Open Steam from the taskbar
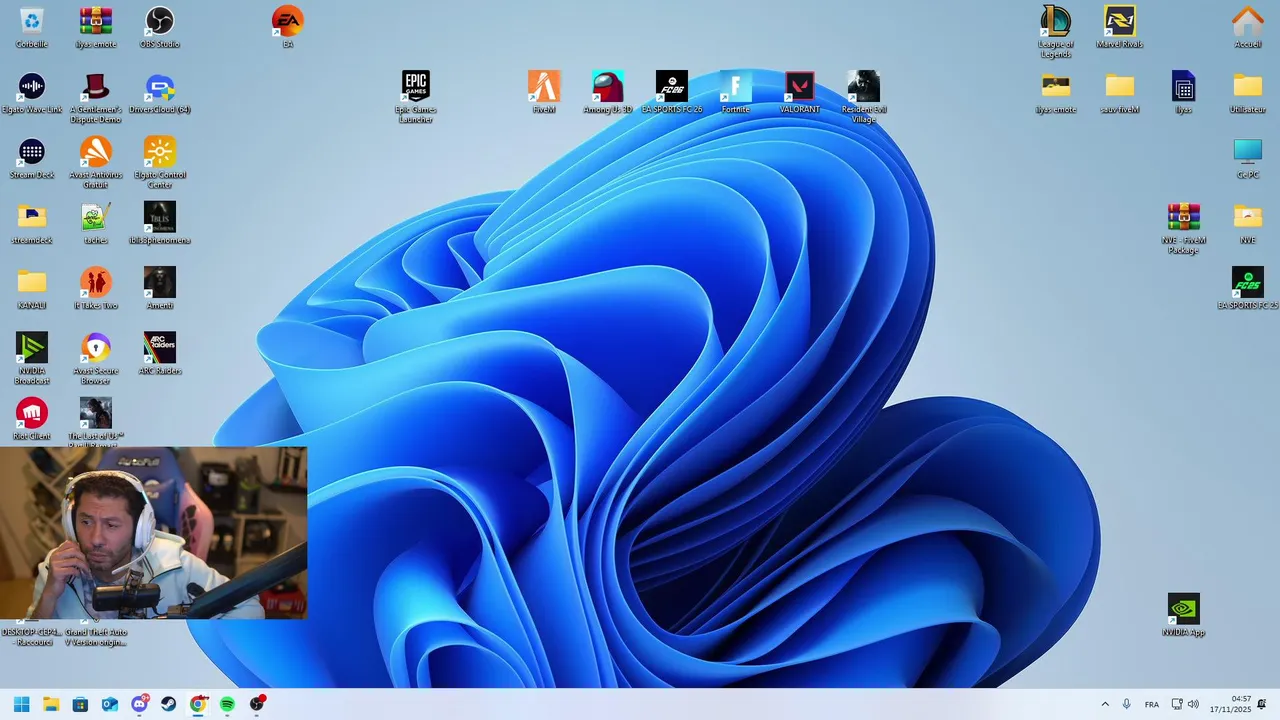 tap(169, 704)
